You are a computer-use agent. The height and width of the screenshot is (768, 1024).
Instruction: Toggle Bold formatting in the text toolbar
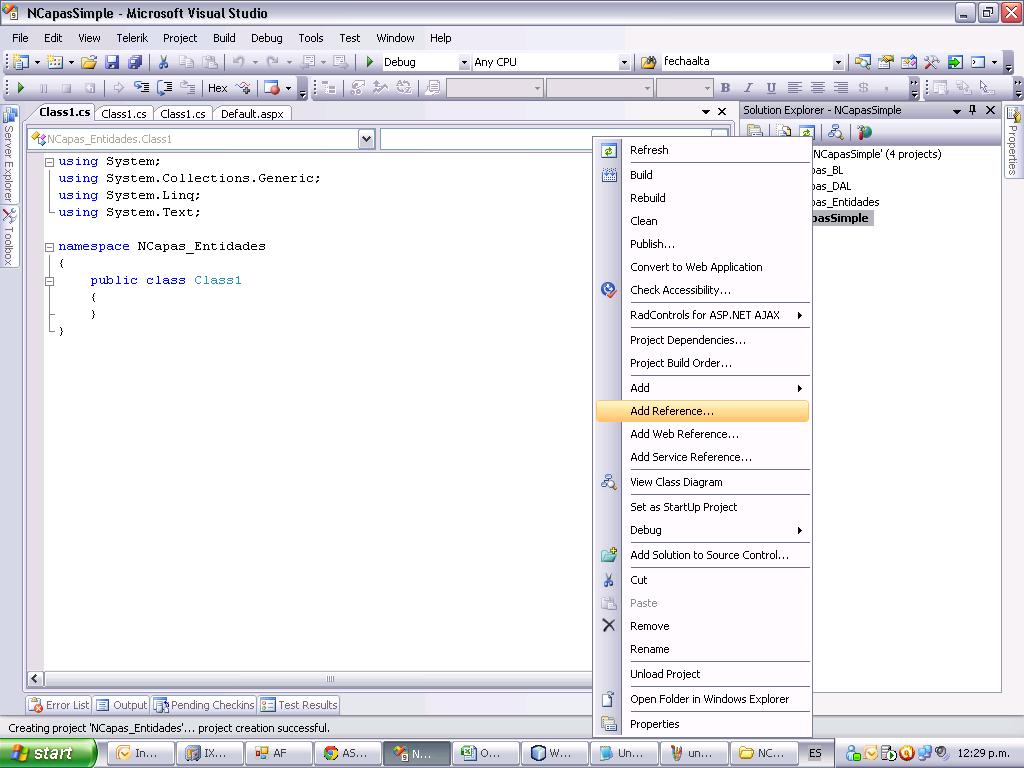(726, 87)
